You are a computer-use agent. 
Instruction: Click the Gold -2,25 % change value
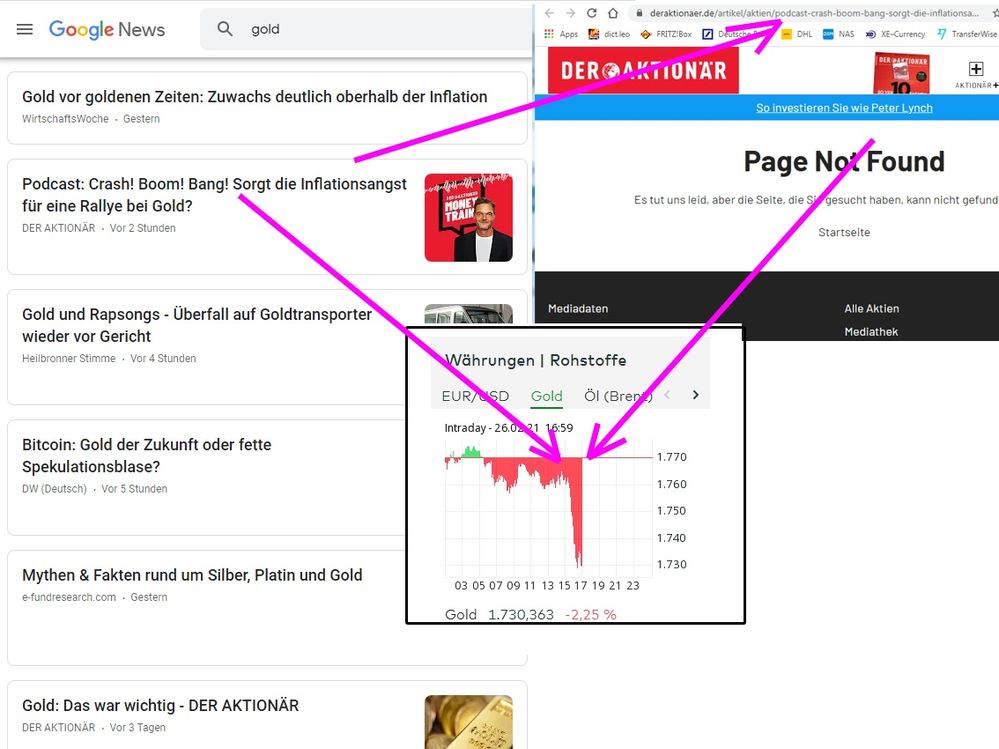591,615
